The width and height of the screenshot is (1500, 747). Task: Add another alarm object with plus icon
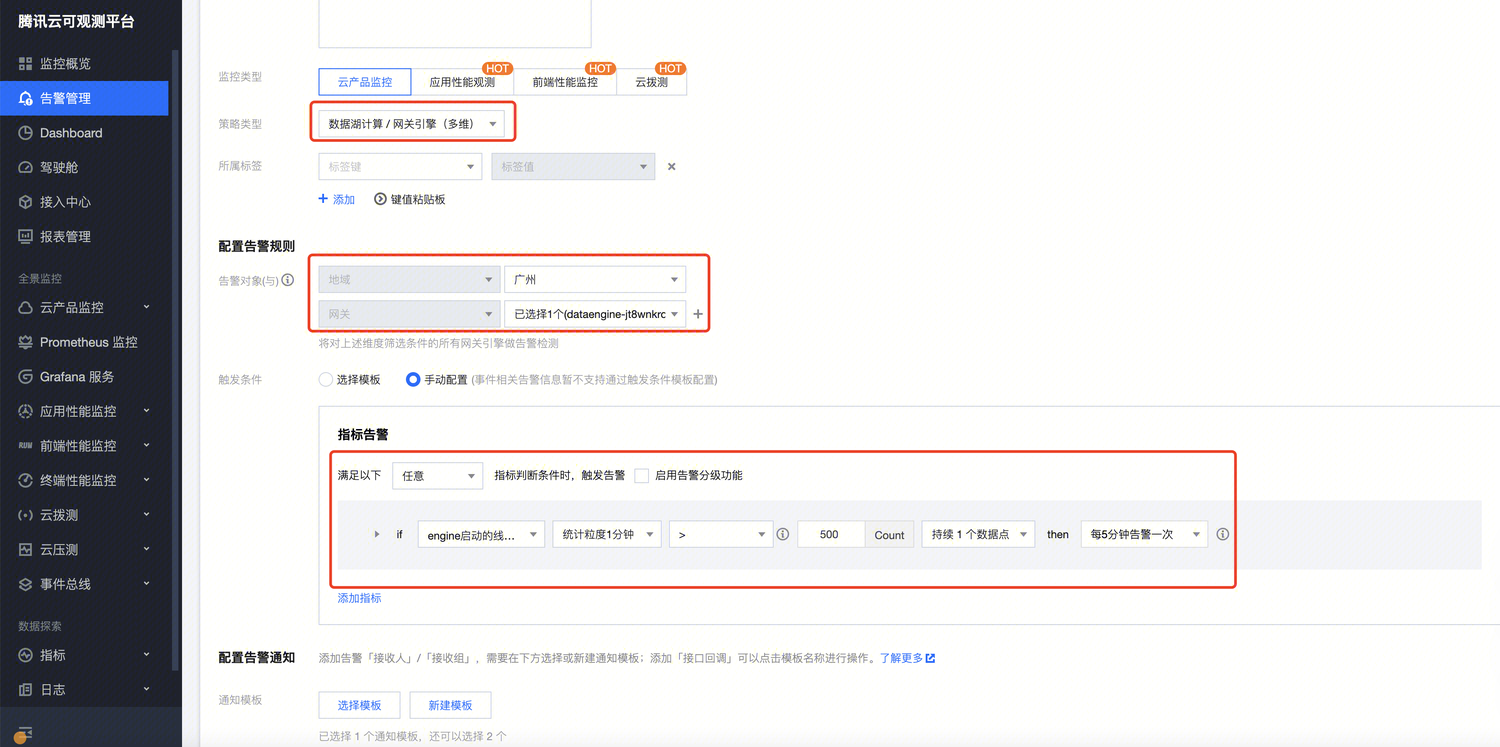point(698,314)
